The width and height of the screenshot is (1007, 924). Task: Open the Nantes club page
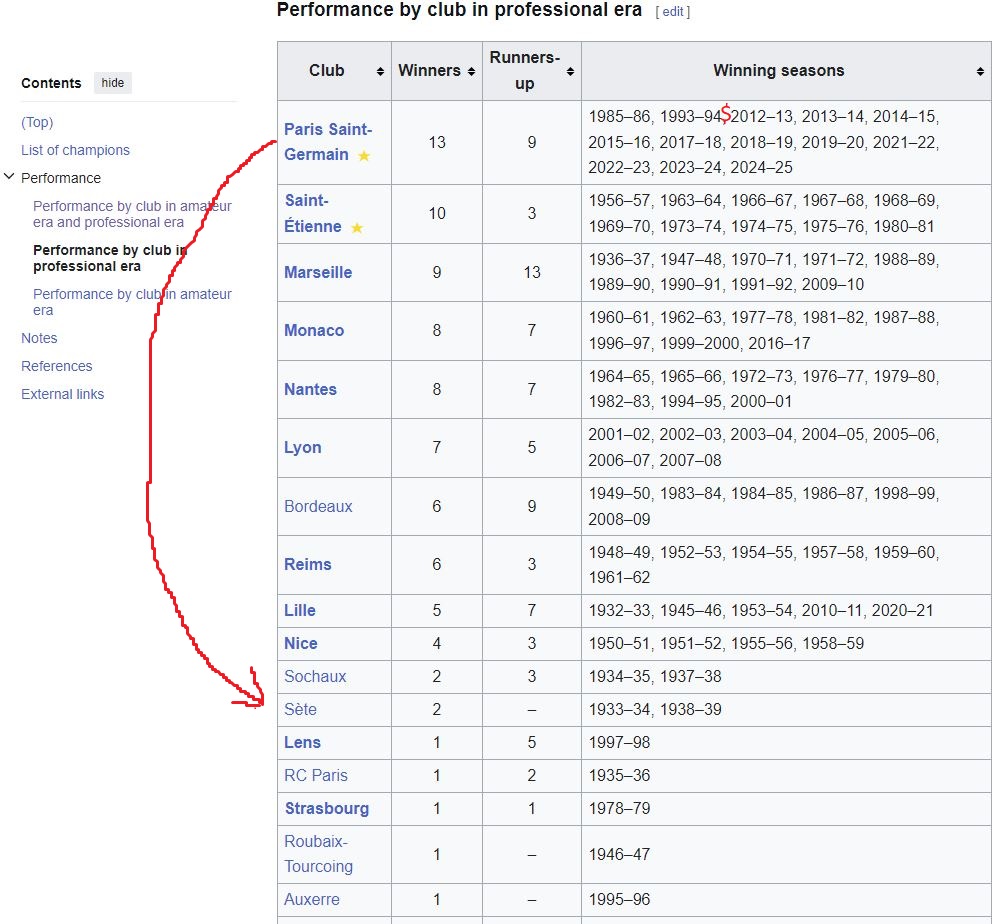pos(310,389)
